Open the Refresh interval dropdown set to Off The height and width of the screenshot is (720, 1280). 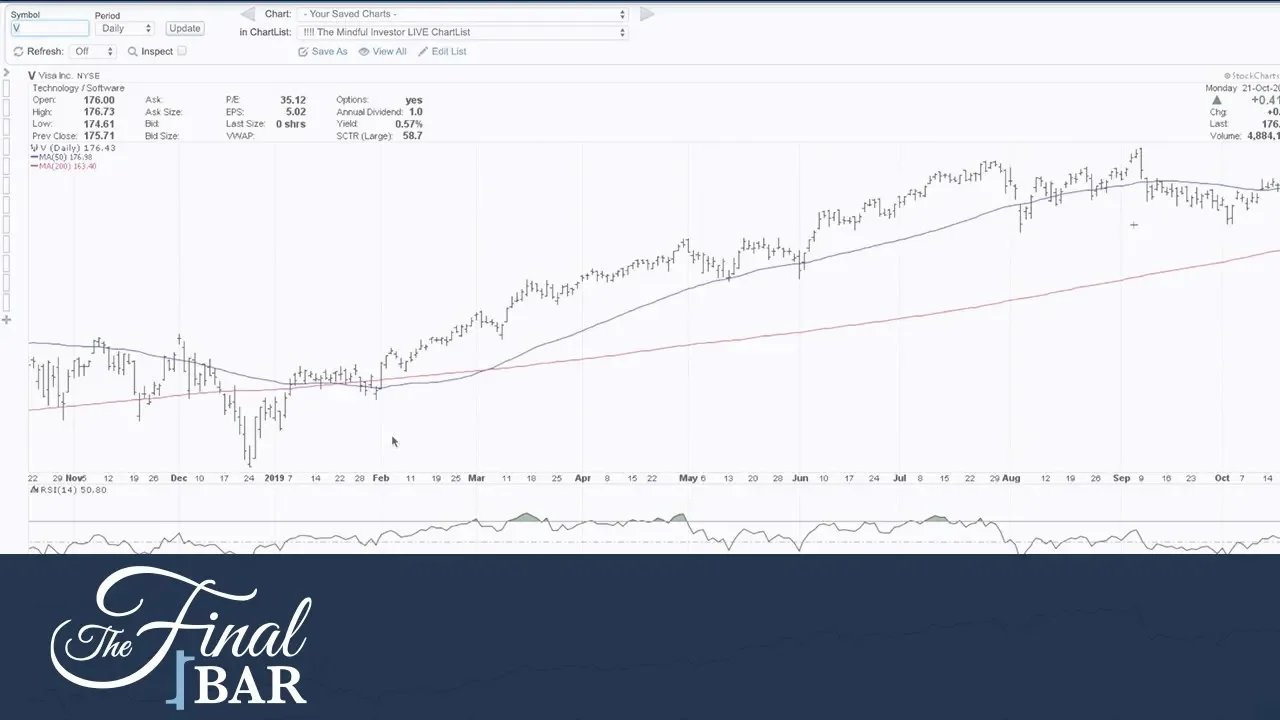93,52
